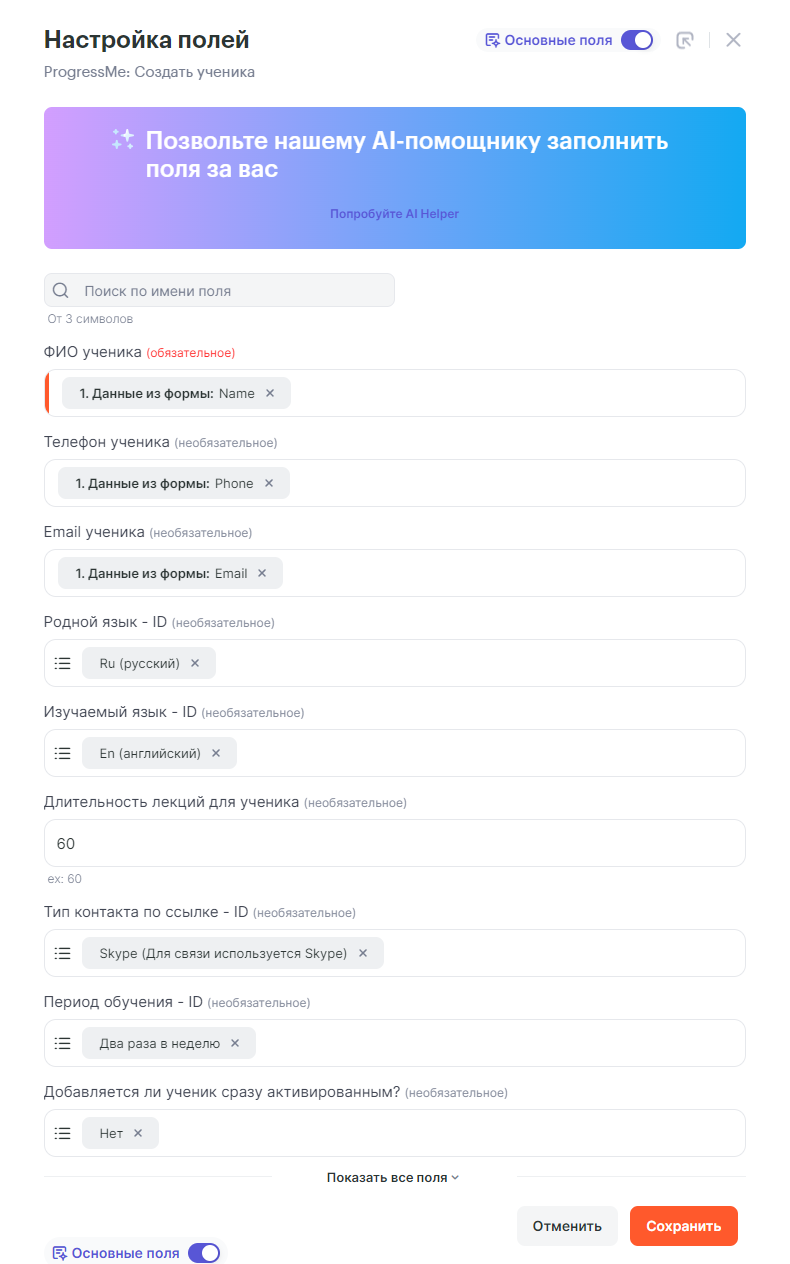Remove the Email tag from Email ученика
Screen dimensions: 790x1264
[x=262, y=574]
